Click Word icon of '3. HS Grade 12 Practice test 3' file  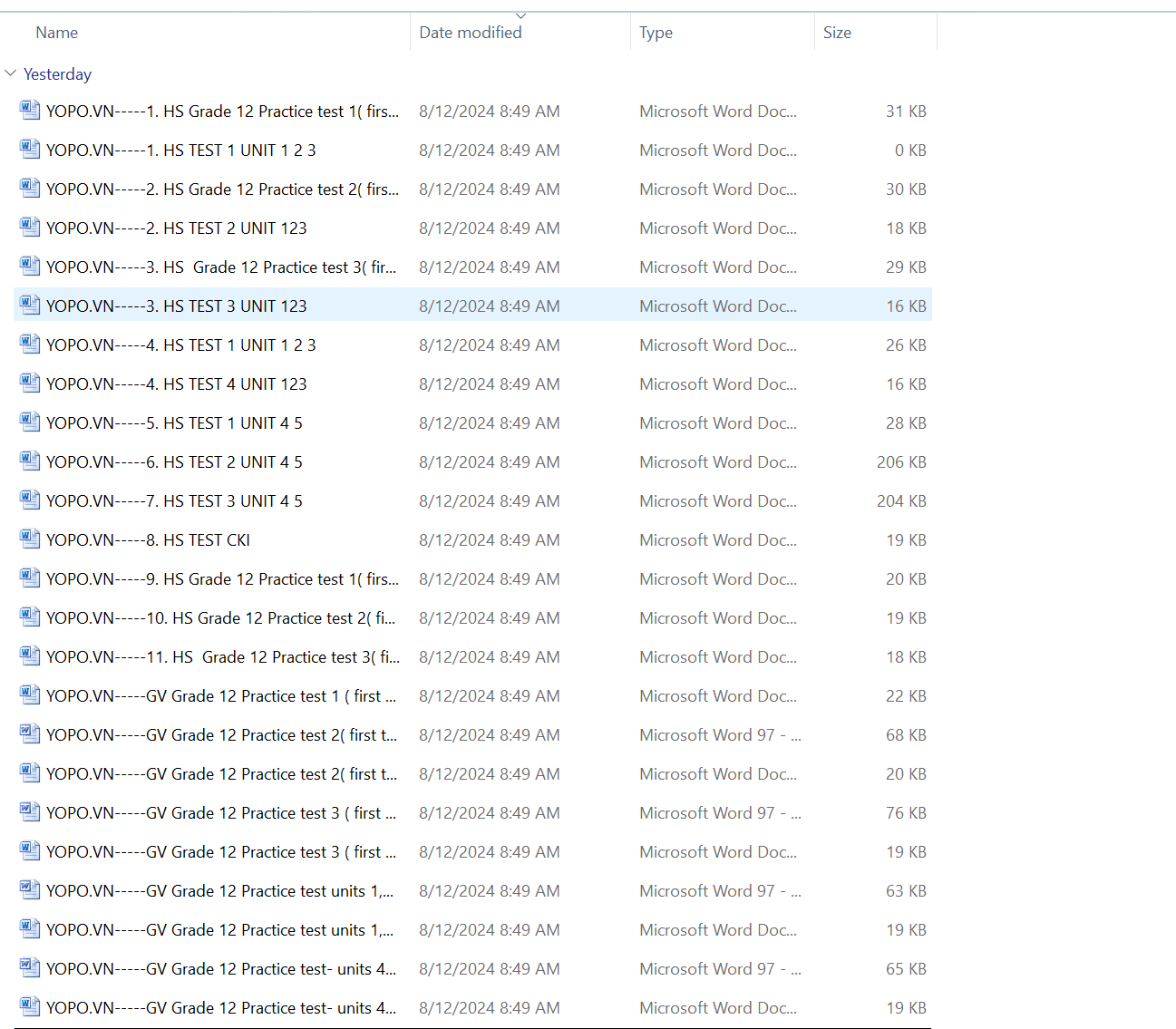30,267
